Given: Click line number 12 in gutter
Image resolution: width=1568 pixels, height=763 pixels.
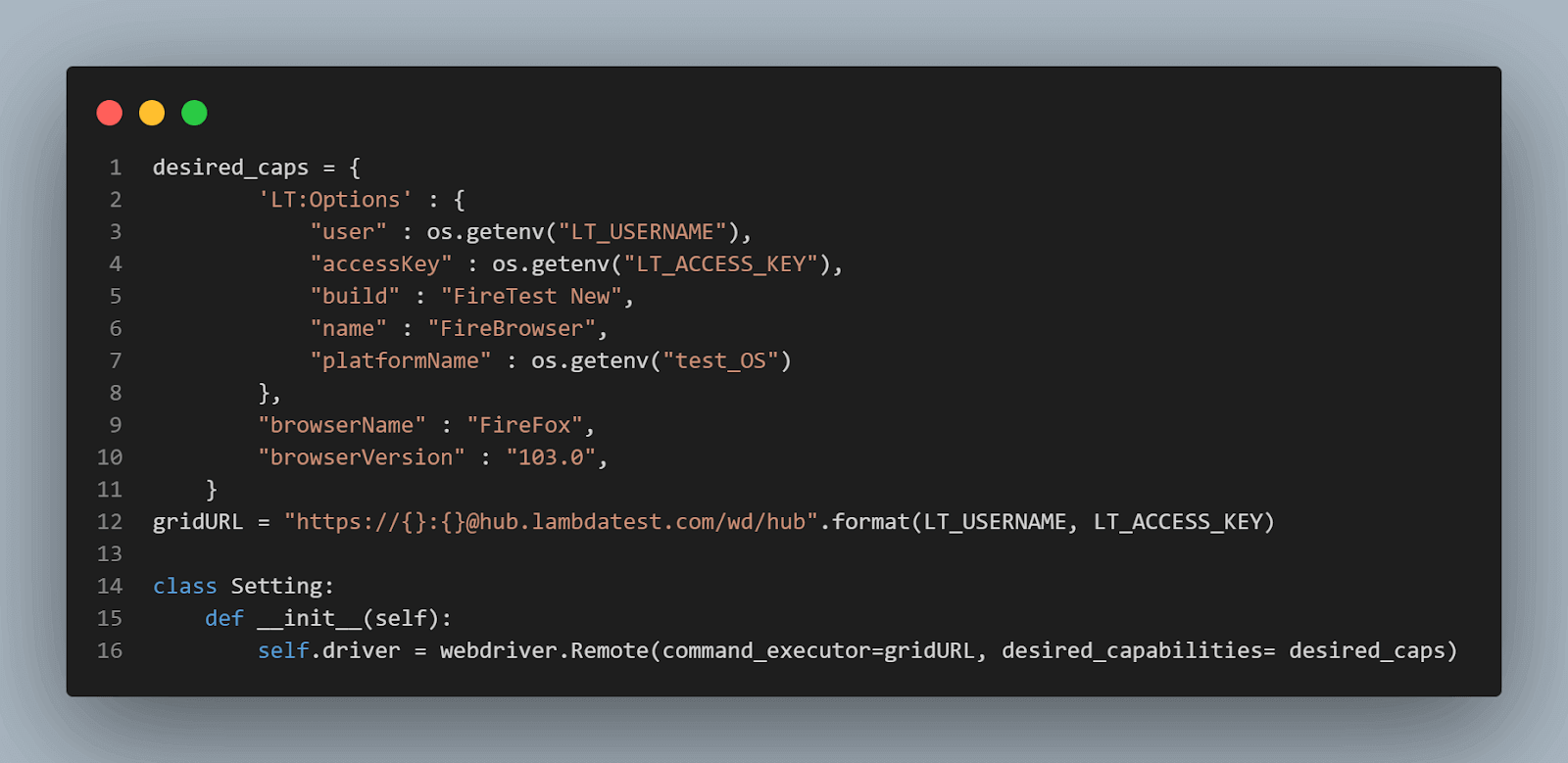Looking at the screenshot, I should coord(110,522).
